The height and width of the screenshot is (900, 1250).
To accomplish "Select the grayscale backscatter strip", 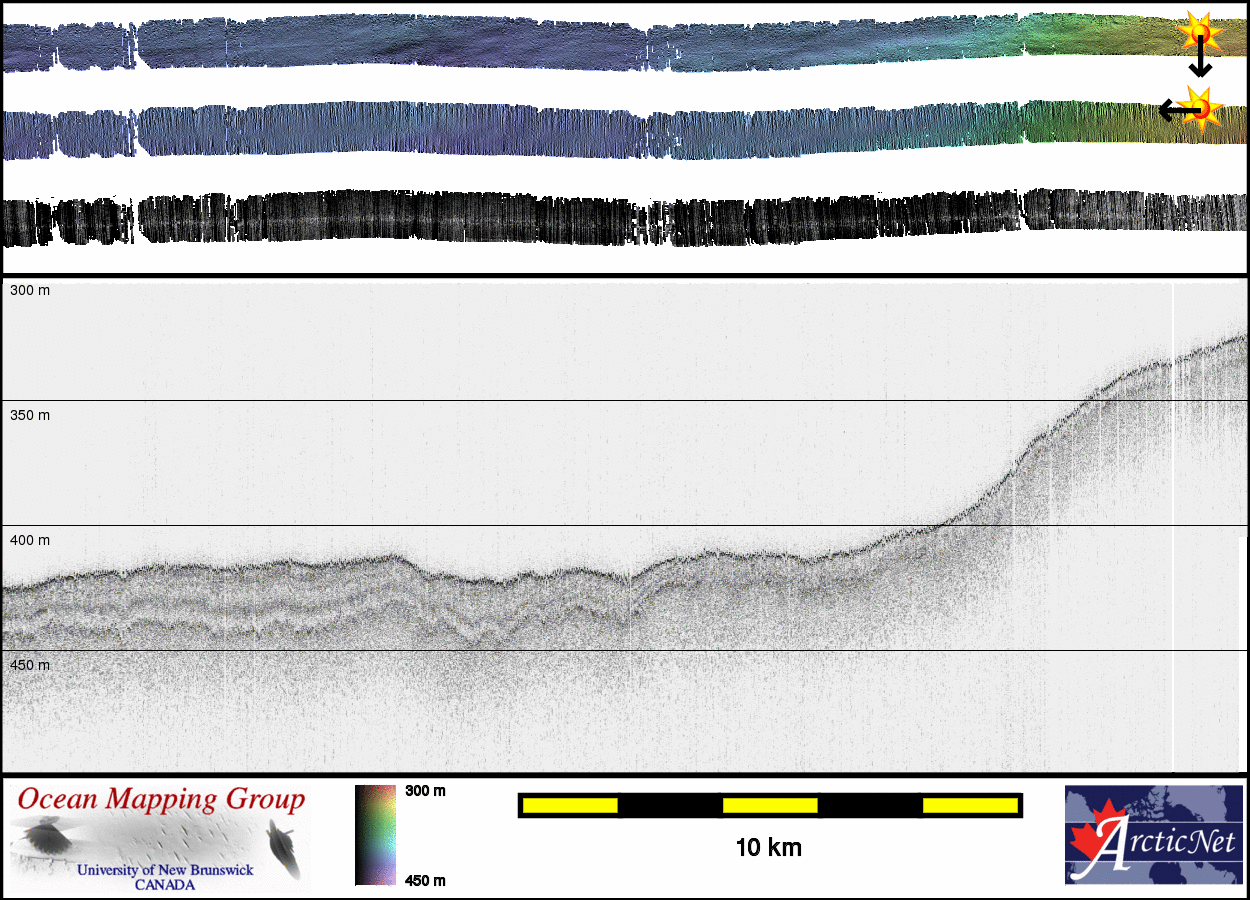I will point(600,217).
